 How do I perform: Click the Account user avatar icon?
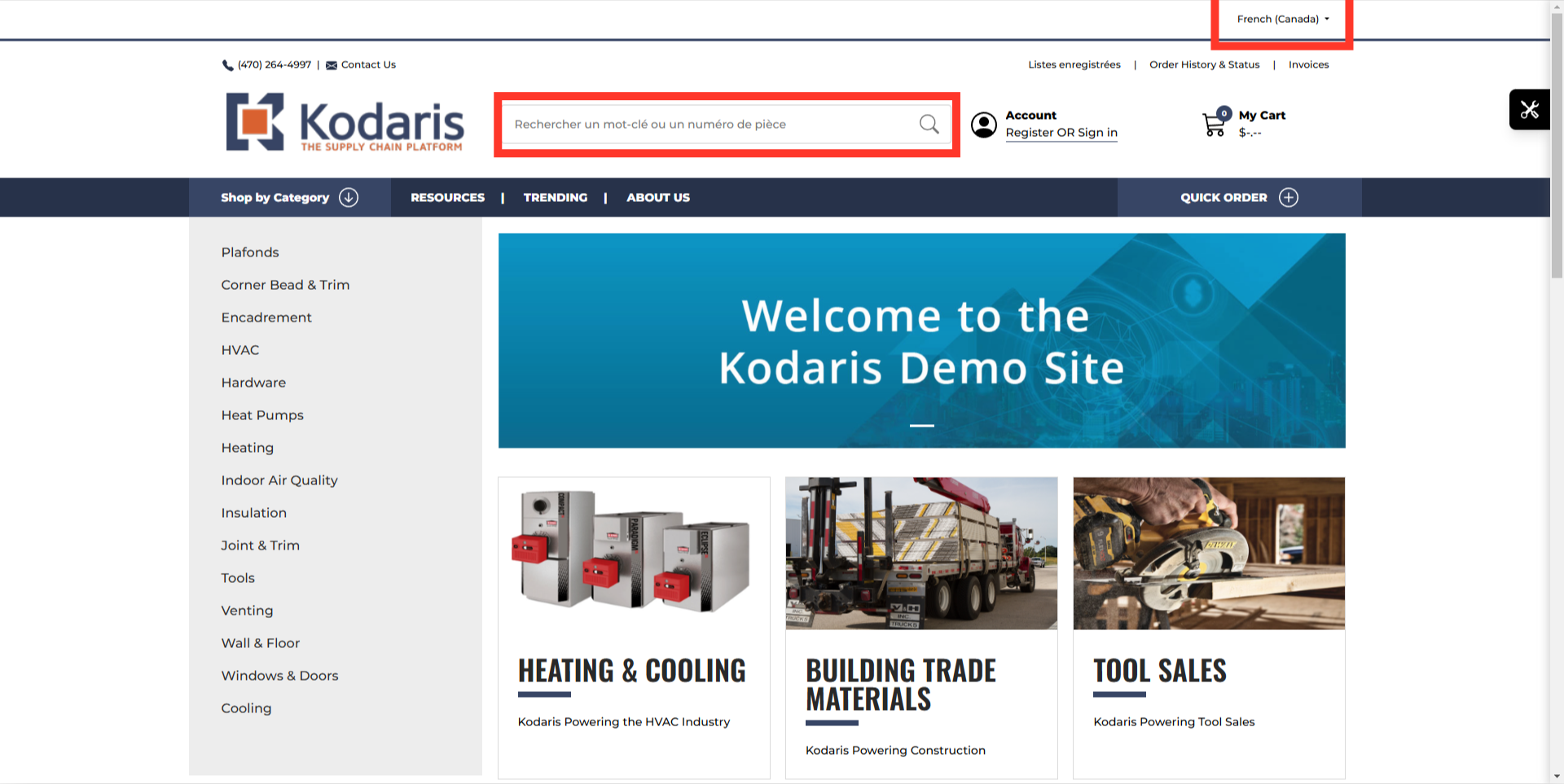click(984, 125)
